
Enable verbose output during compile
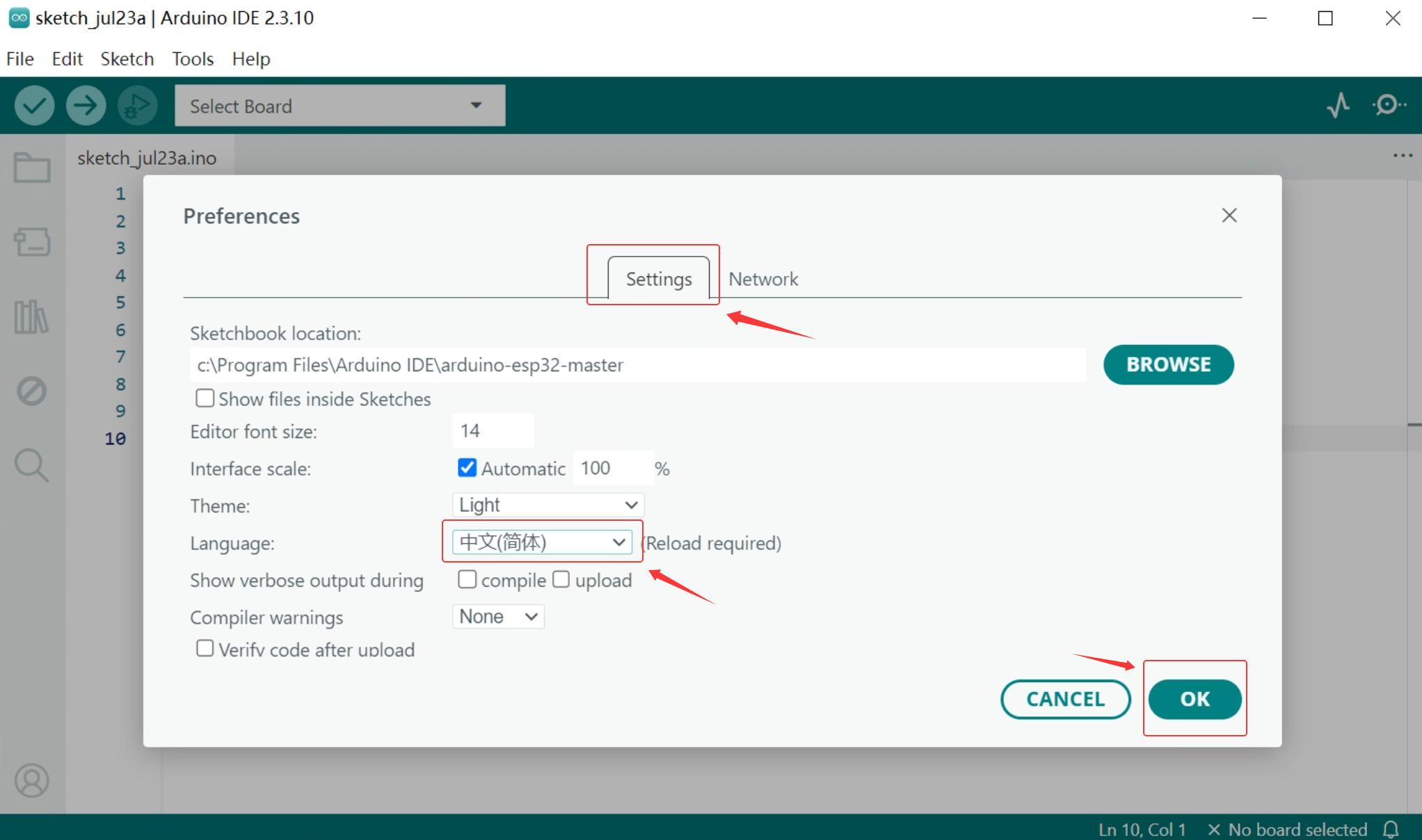tap(467, 579)
